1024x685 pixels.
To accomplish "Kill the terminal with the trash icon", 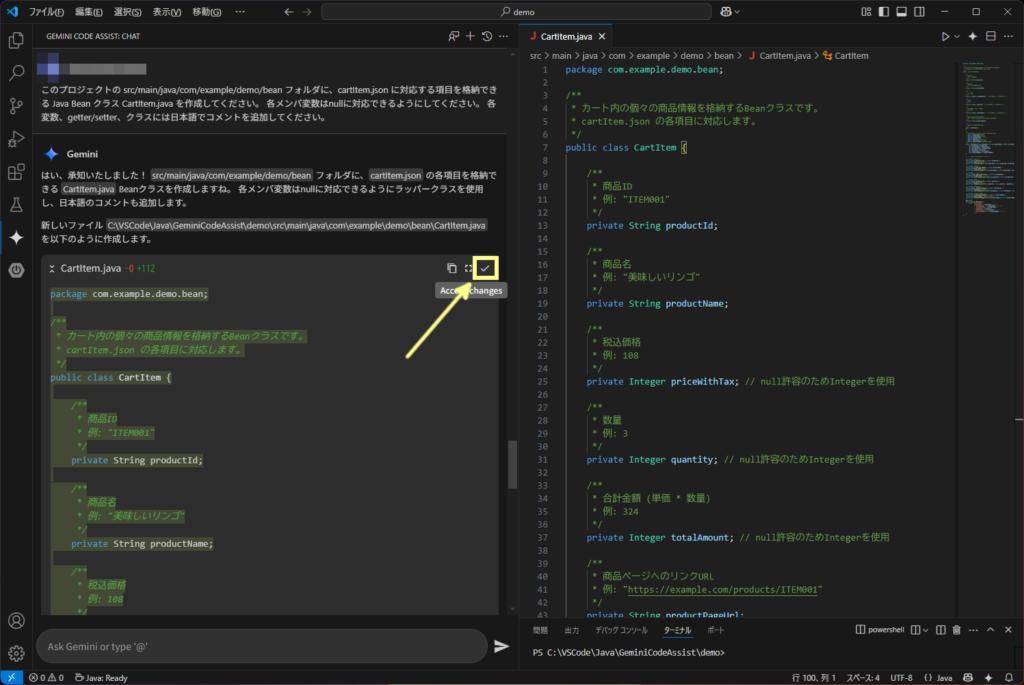I will point(957,630).
